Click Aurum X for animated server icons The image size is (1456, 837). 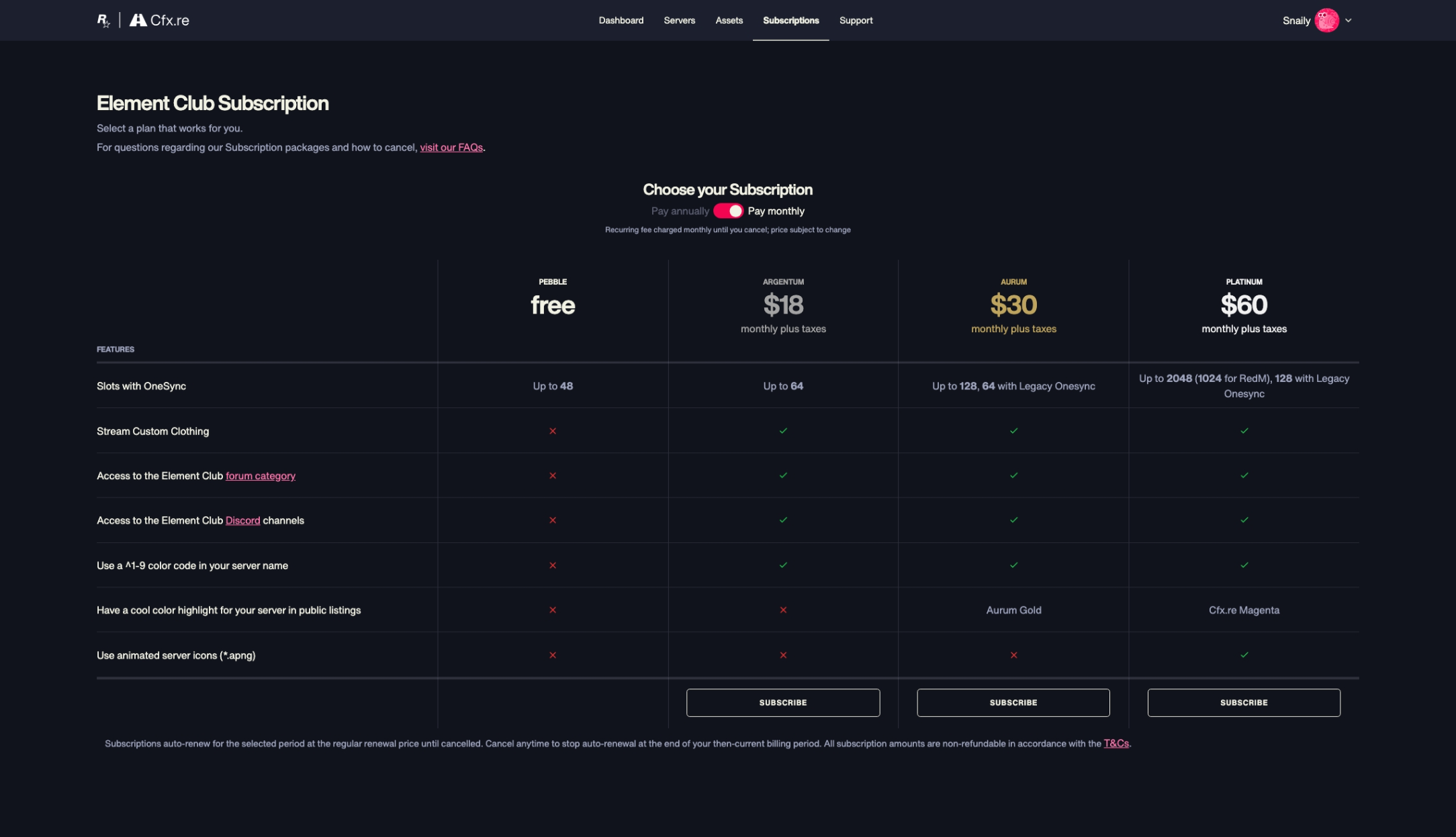pos(1013,655)
